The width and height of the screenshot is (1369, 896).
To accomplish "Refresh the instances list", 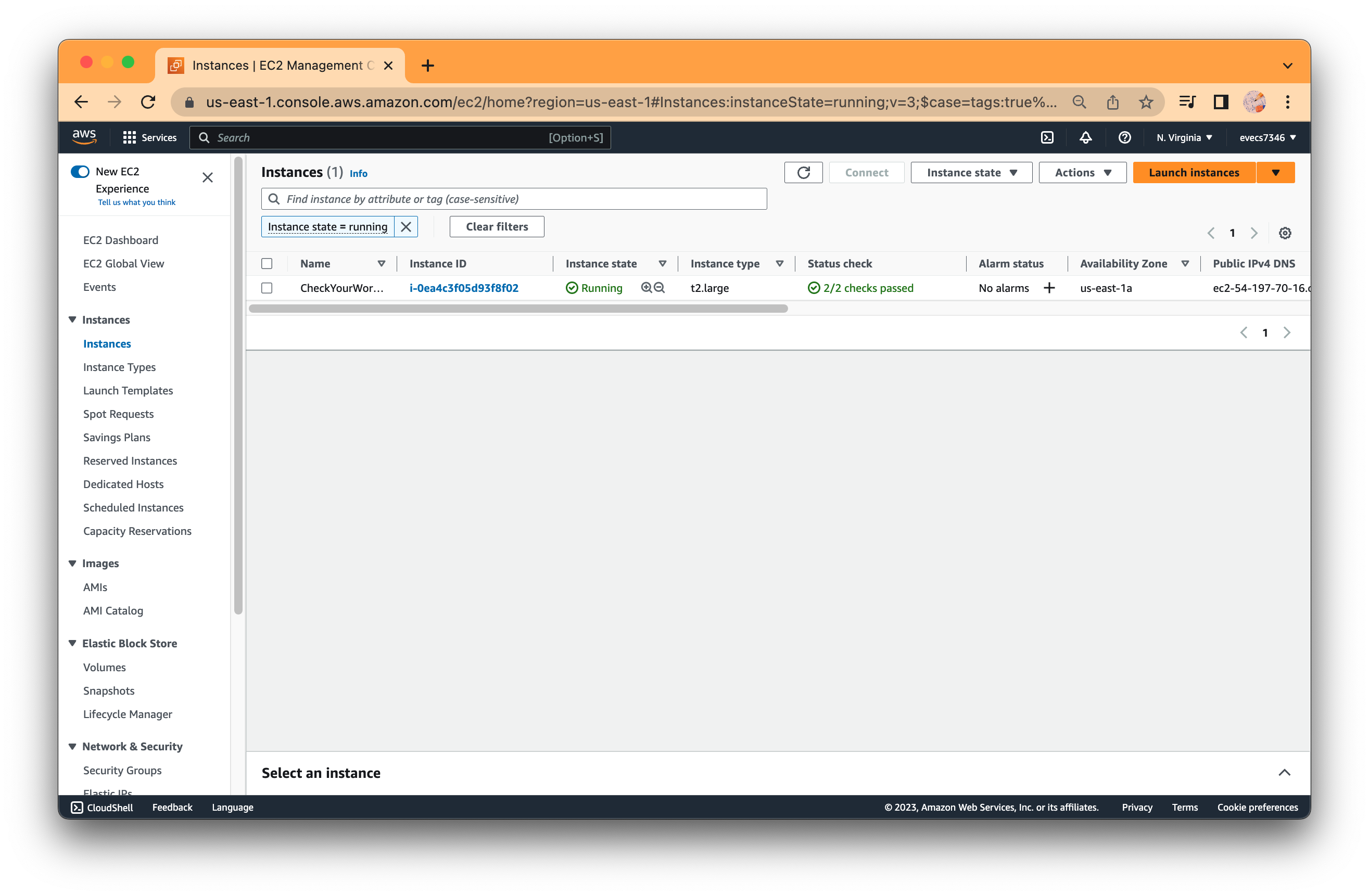I will click(x=803, y=173).
